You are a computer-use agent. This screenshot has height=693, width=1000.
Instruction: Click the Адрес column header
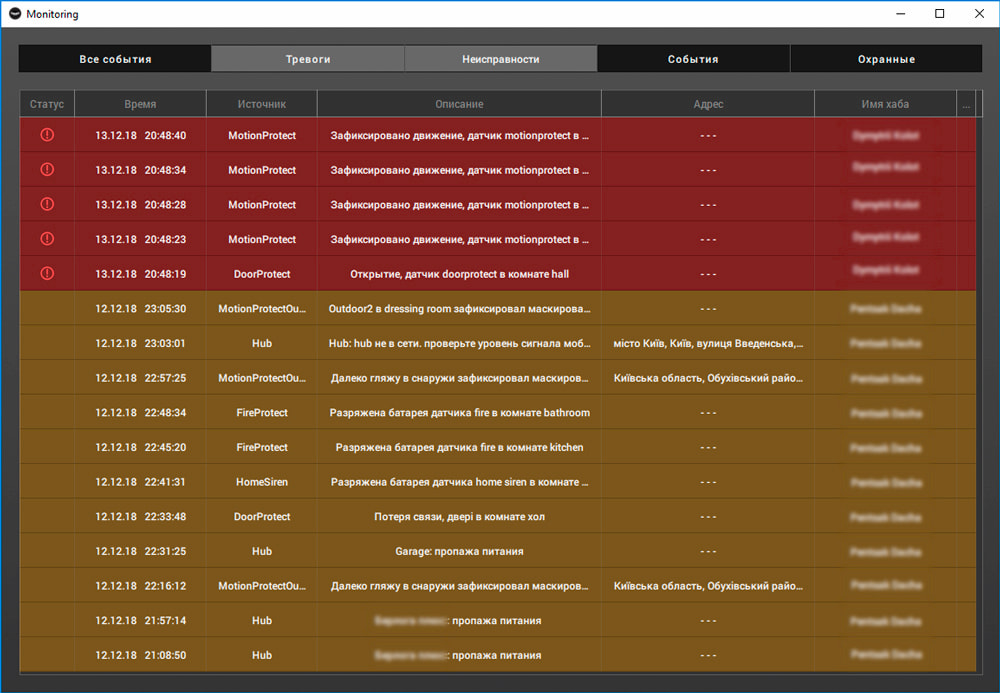pyautogui.click(x=708, y=104)
